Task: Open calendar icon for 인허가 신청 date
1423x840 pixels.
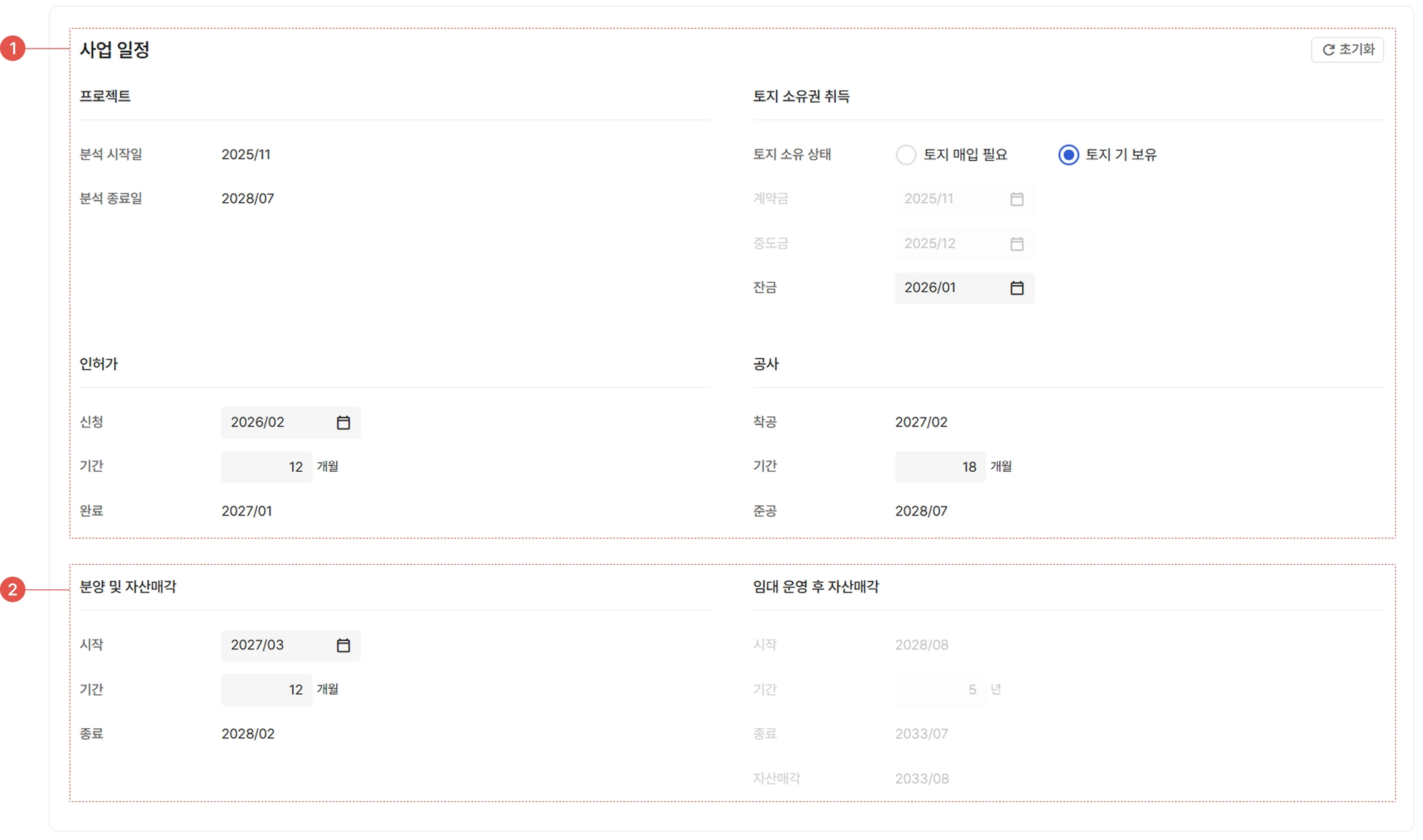Action: tap(343, 422)
